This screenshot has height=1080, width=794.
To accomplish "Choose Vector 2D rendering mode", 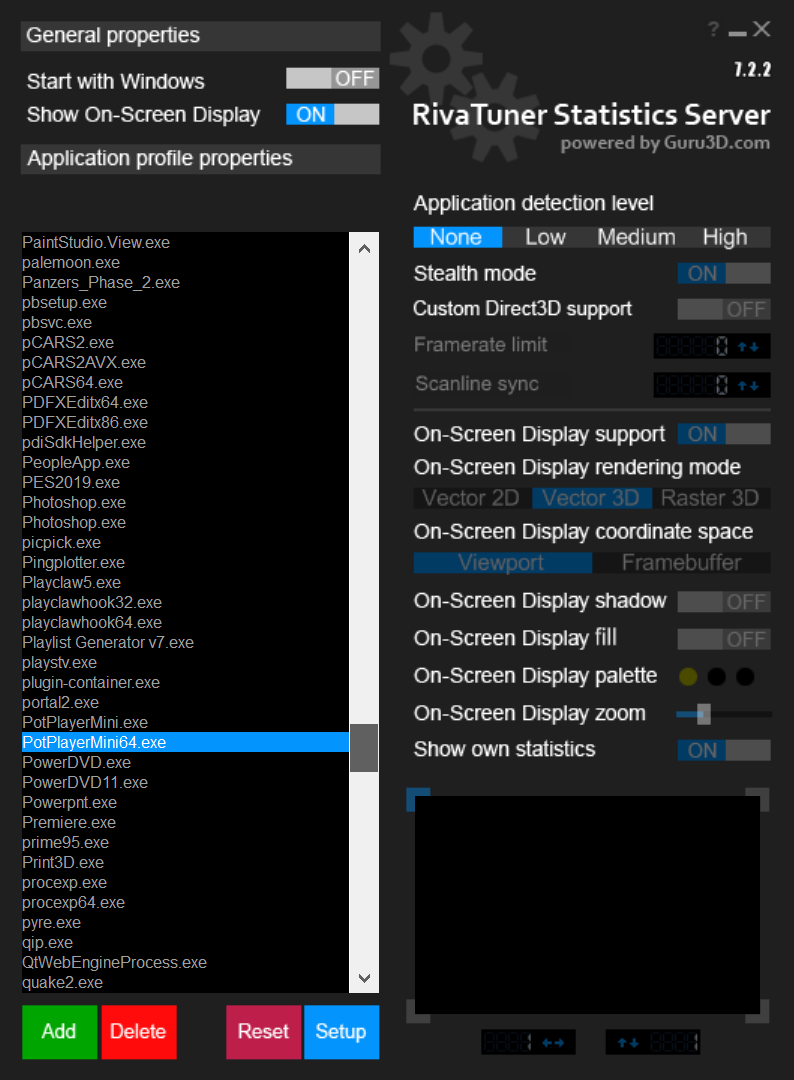I will (472, 498).
